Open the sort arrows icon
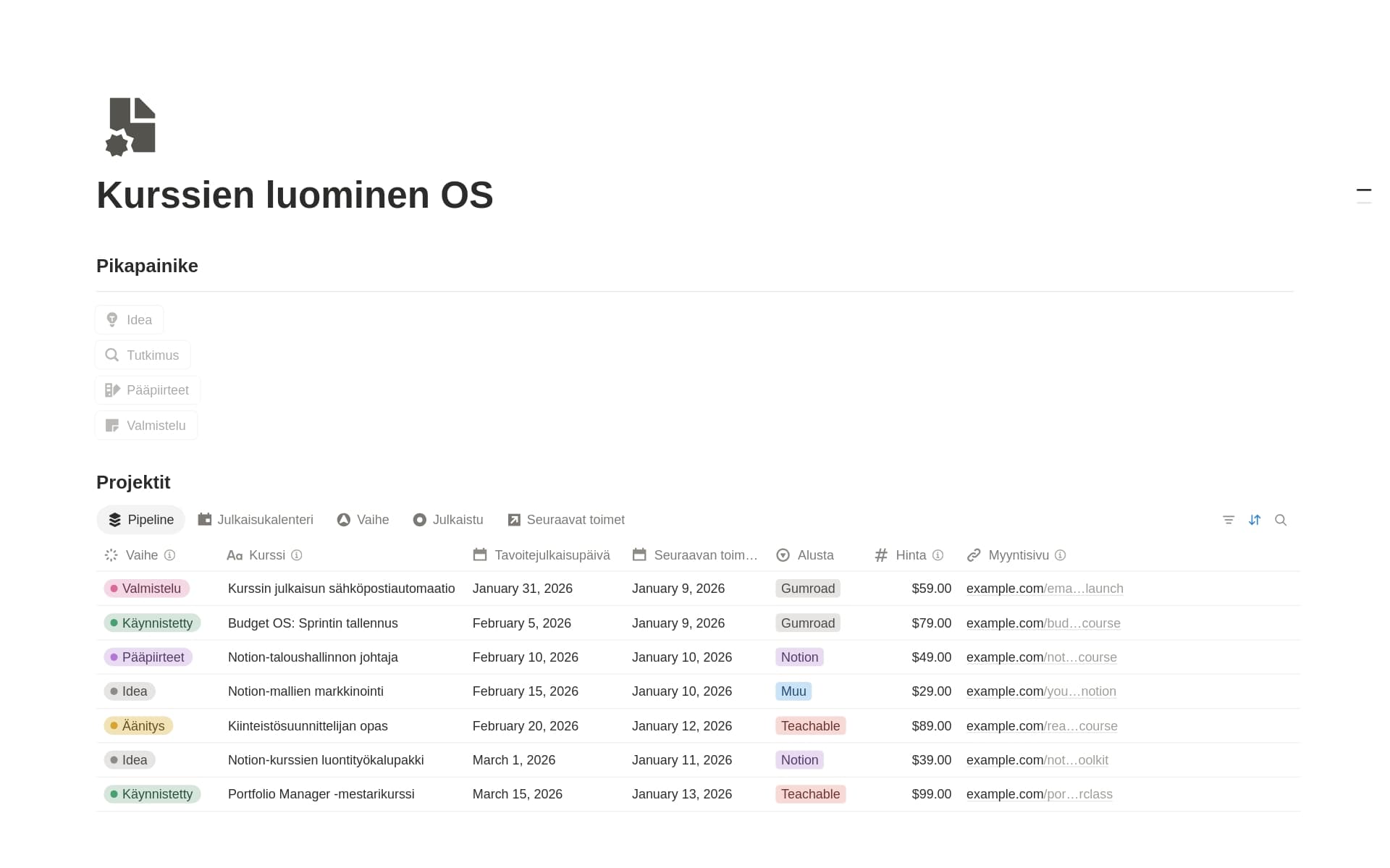The image size is (1390, 868). pyautogui.click(x=1255, y=520)
